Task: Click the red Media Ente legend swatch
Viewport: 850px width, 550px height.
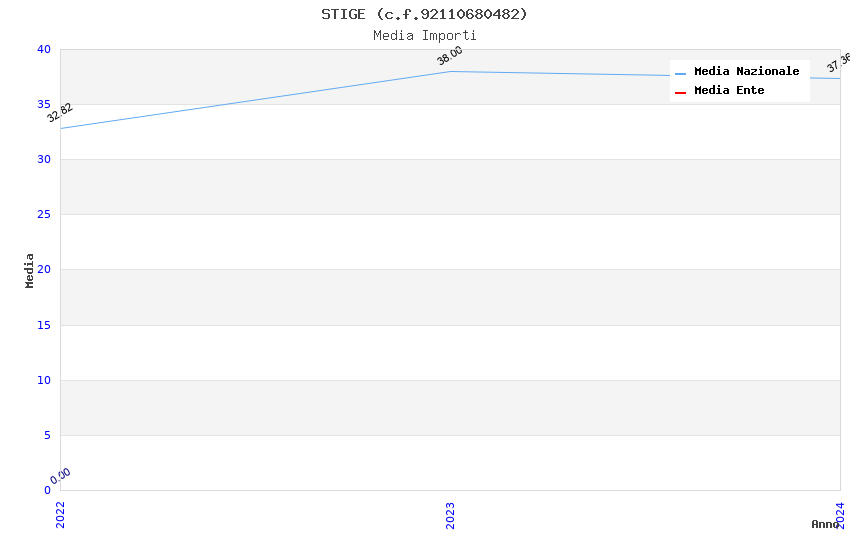Action: tap(681, 92)
